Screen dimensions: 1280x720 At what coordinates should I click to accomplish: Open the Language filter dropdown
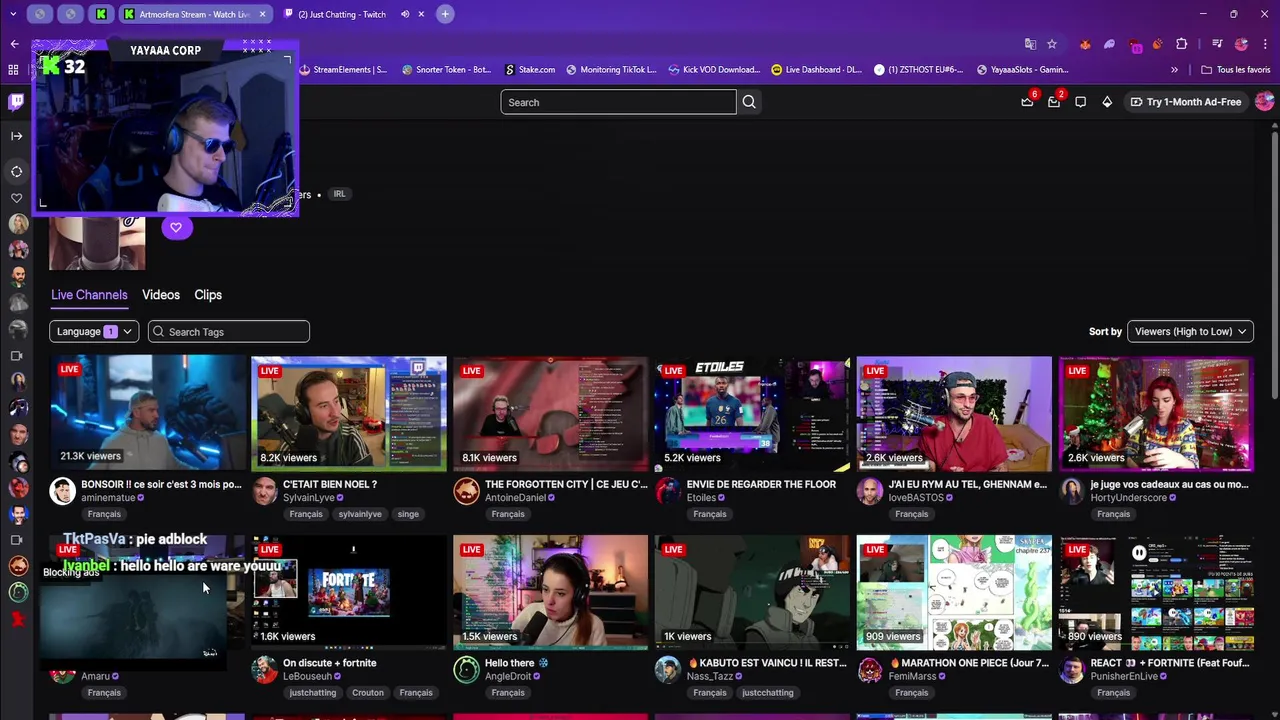94,331
